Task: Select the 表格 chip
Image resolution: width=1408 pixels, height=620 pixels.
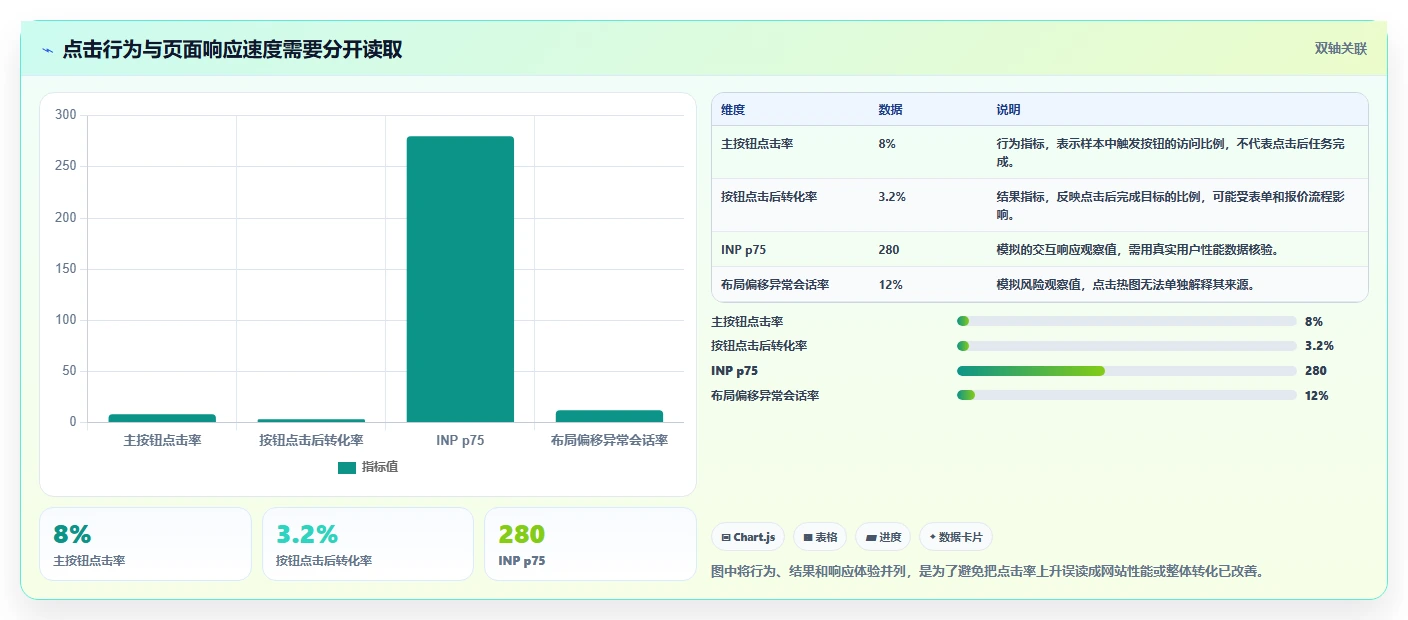Action: point(820,537)
